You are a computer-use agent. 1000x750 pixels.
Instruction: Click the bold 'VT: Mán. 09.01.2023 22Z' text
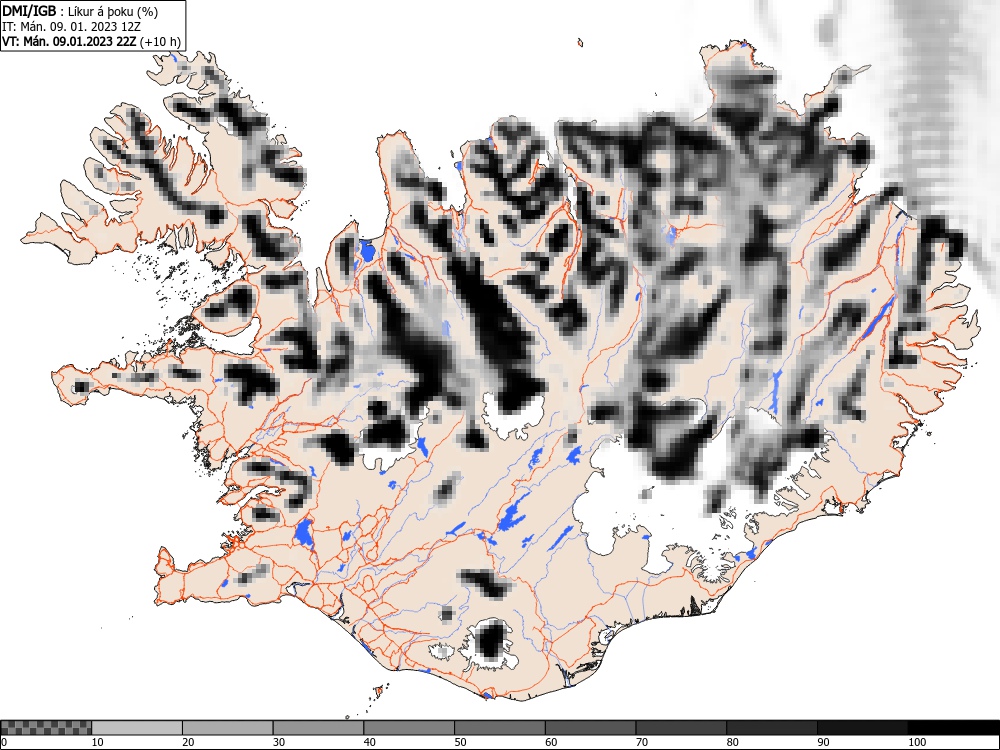(x=69, y=42)
